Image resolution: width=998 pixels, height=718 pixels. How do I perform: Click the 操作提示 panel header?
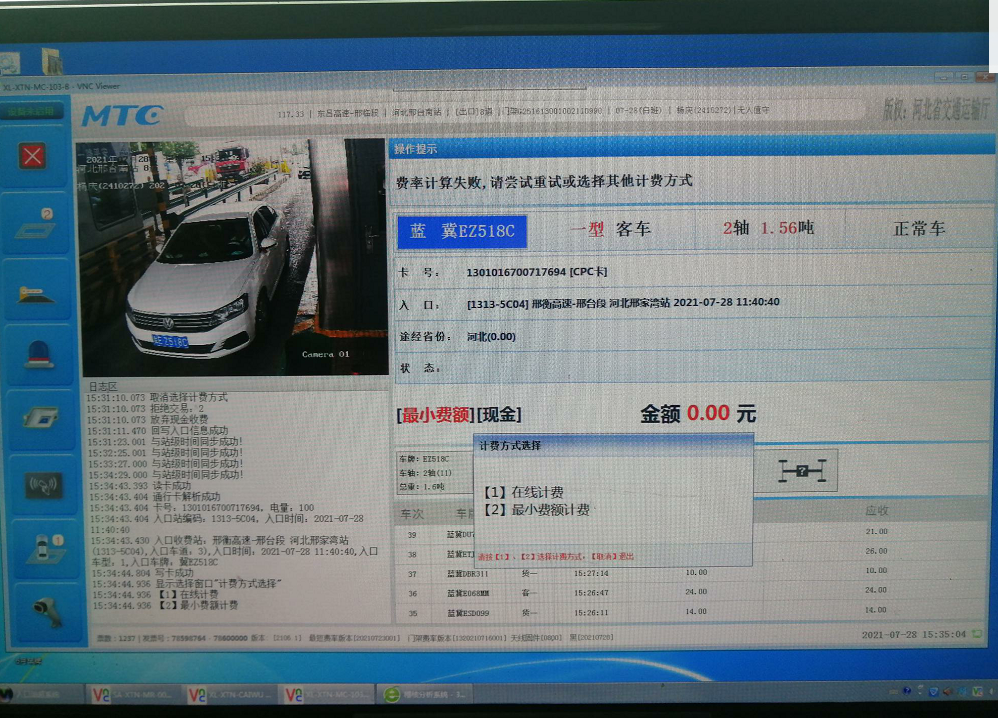coord(692,149)
